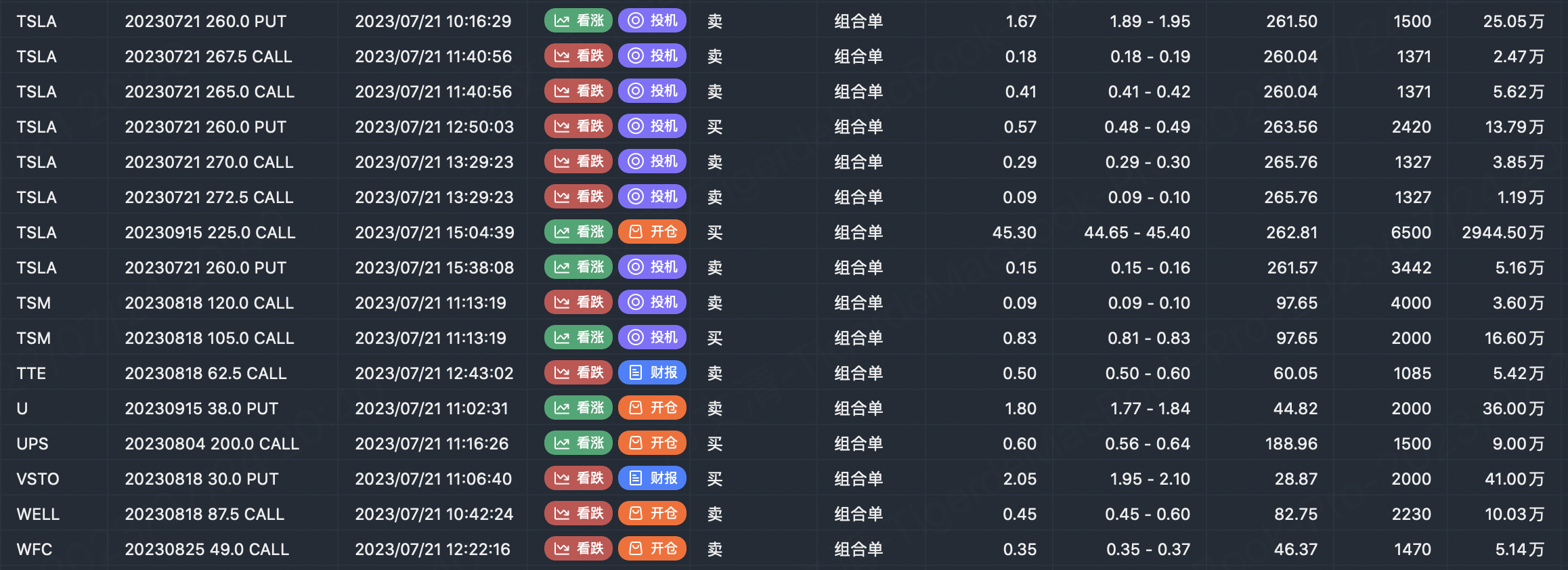Select the volume value '3442'
The width and height of the screenshot is (1568, 570).
(x=1411, y=267)
